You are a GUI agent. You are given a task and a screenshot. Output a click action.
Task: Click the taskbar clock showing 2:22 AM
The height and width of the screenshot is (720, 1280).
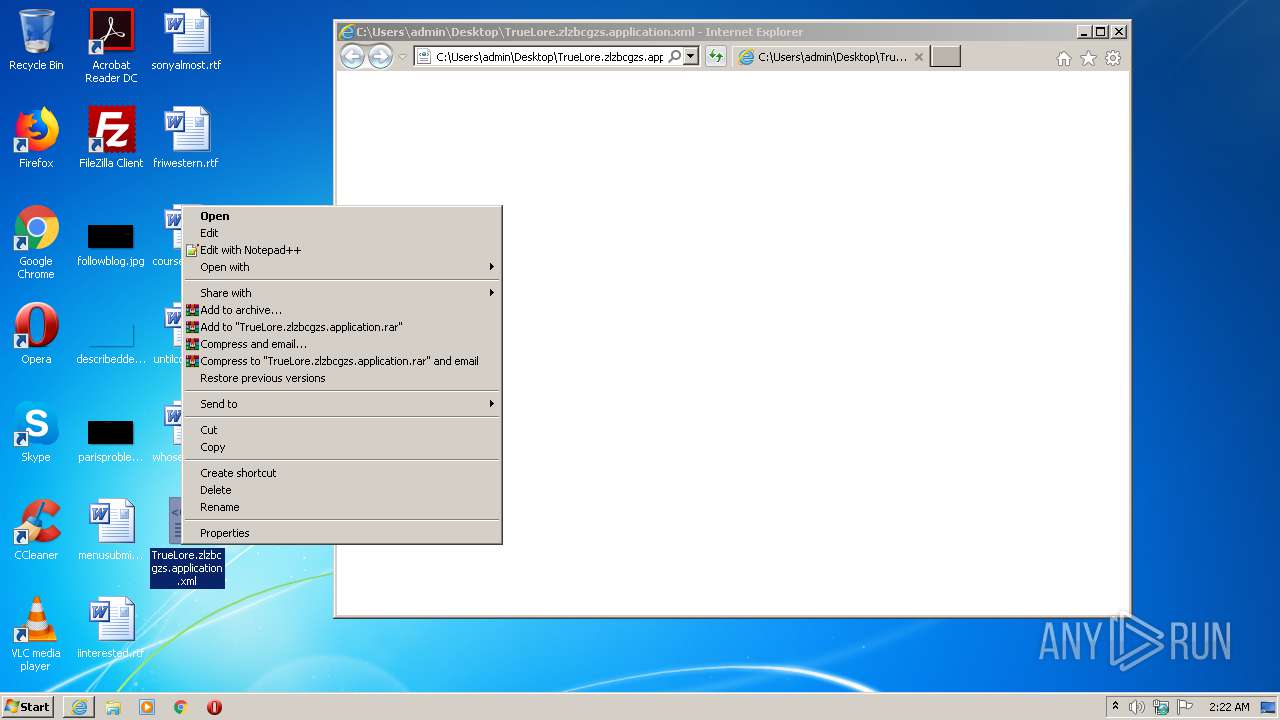[x=1229, y=707]
